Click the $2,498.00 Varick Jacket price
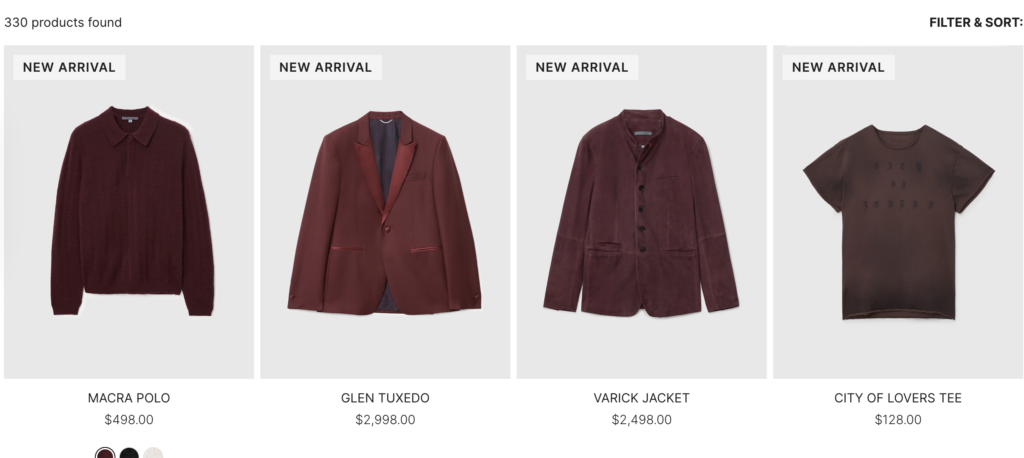Screen dimensions: 1024x458 (x=641, y=420)
